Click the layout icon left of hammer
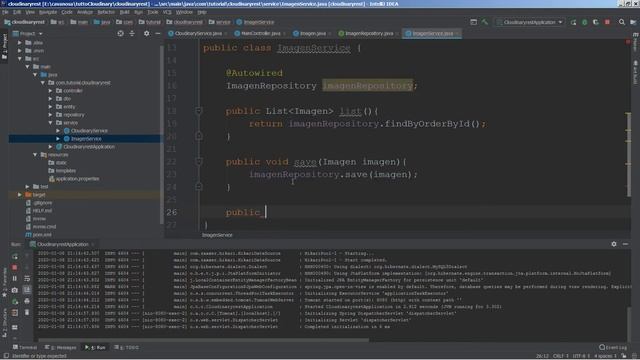This screenshot has width=640, height=360. click(473, 22)
